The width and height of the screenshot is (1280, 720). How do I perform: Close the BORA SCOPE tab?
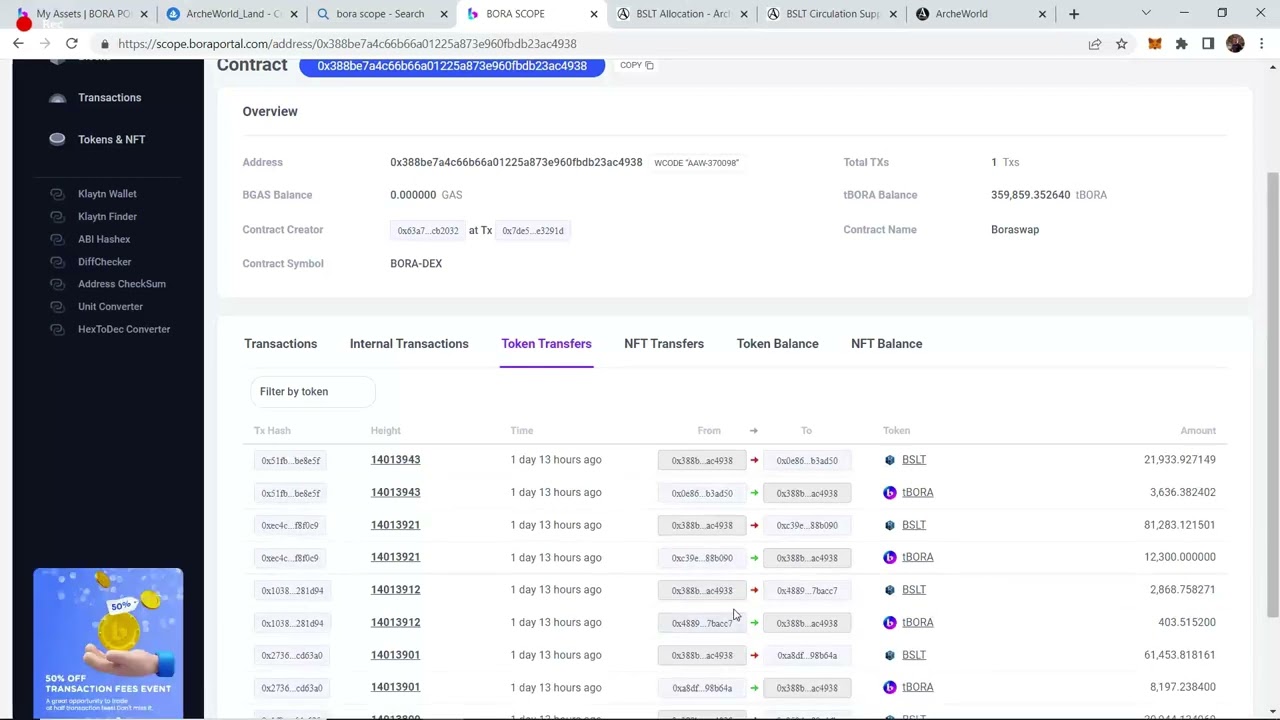(x=594, y=14)
